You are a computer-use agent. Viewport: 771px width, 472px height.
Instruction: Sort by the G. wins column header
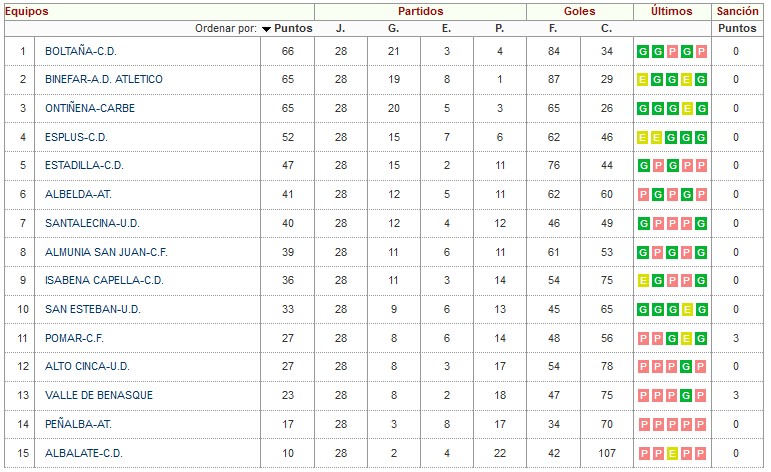coord(393,29)
